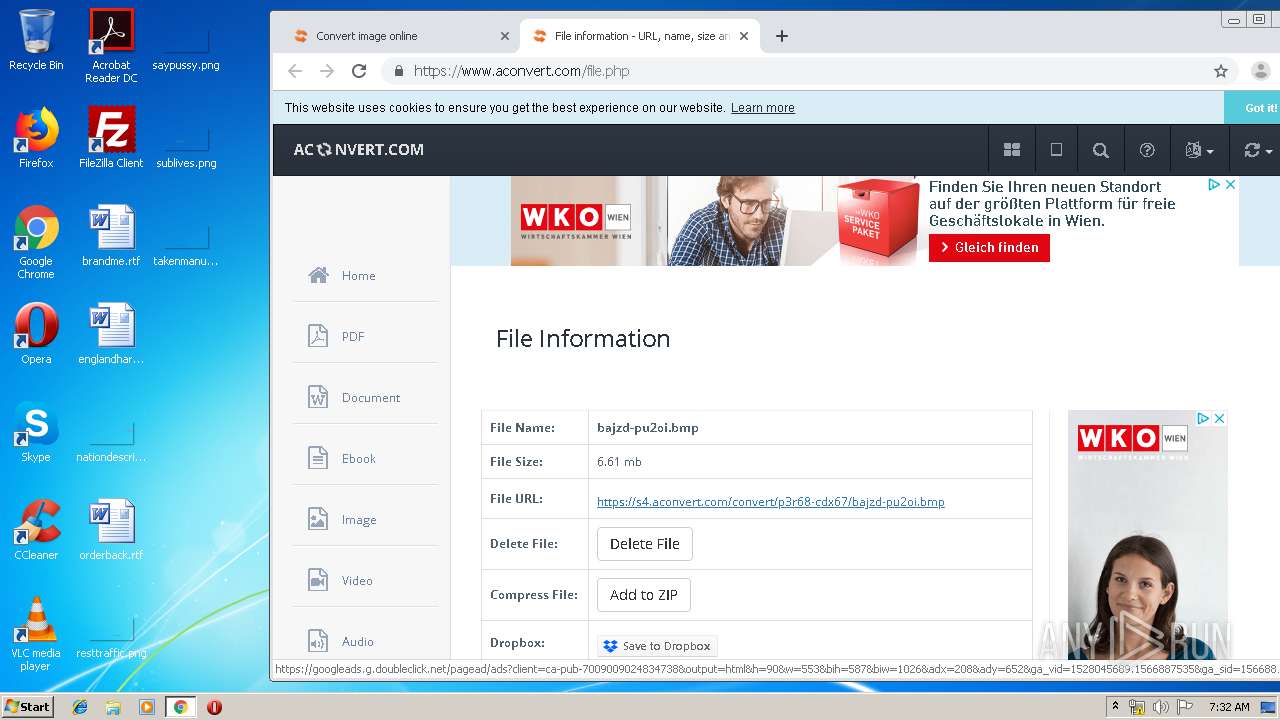Click the Windows Start button
The height and width of the screenshot is (720, 1280).
coord(27,706)
